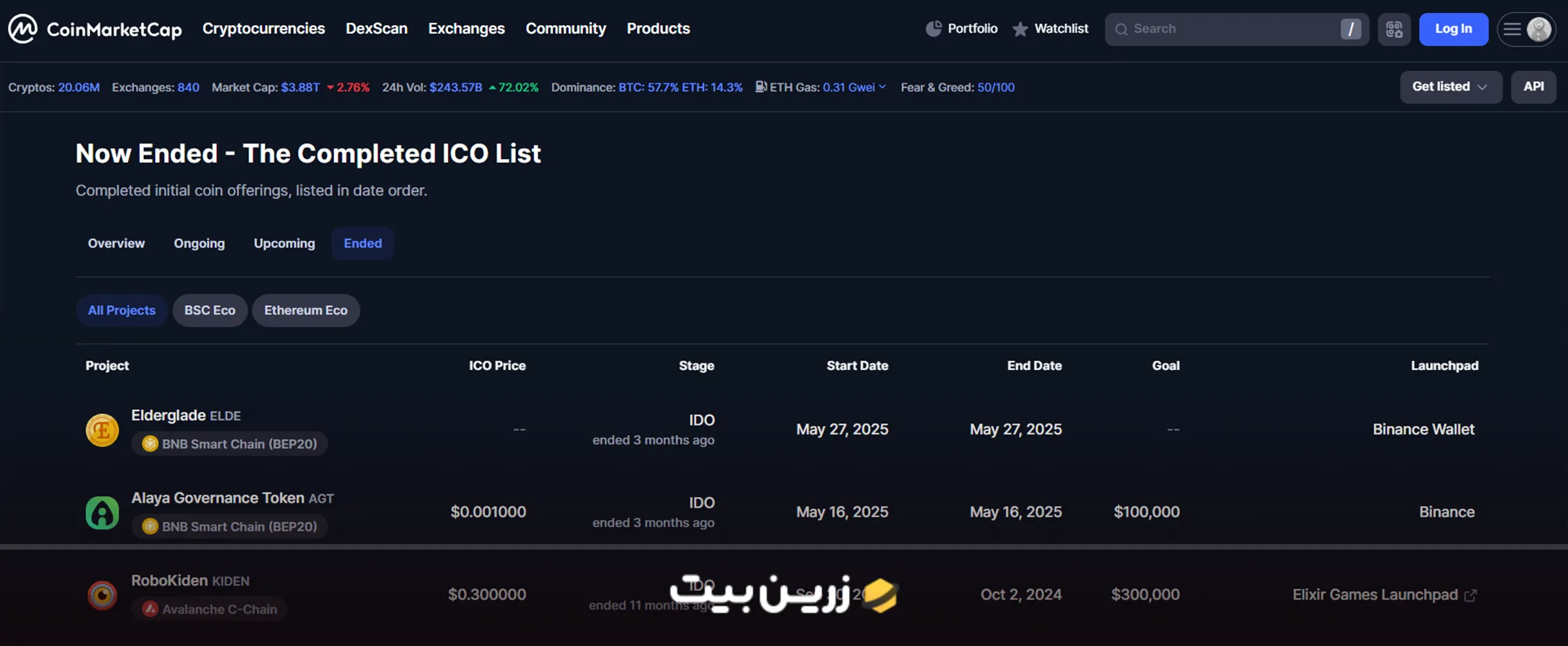Open the QR code scanner icon
The height and width of the screenshot is (646, 1568).
pyautogui.click(x=1394, y=29)
